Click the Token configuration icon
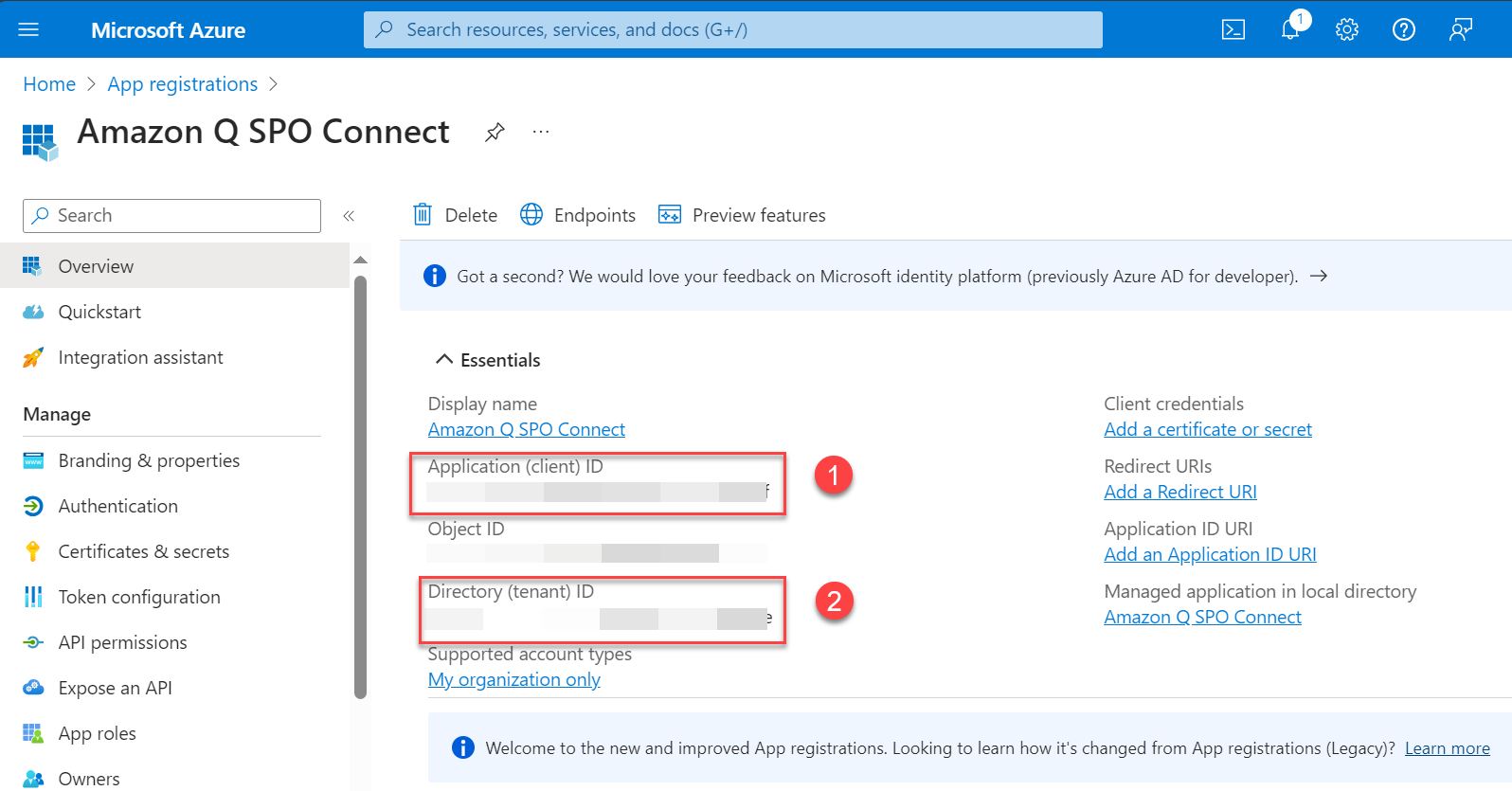This screenshot has width=1512, height=791. (x=33, y=597)
